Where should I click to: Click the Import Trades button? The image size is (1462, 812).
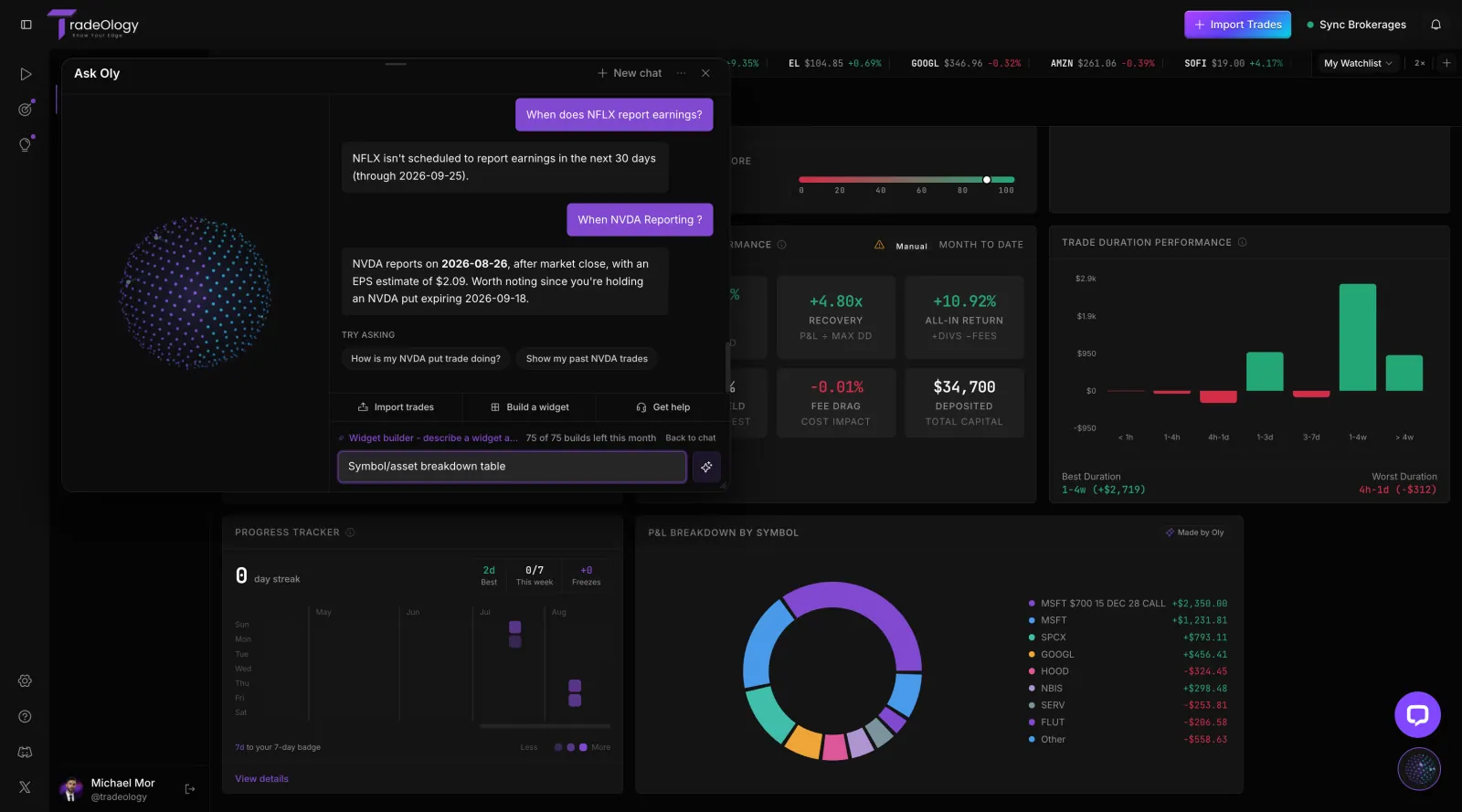coord(1237,25)
